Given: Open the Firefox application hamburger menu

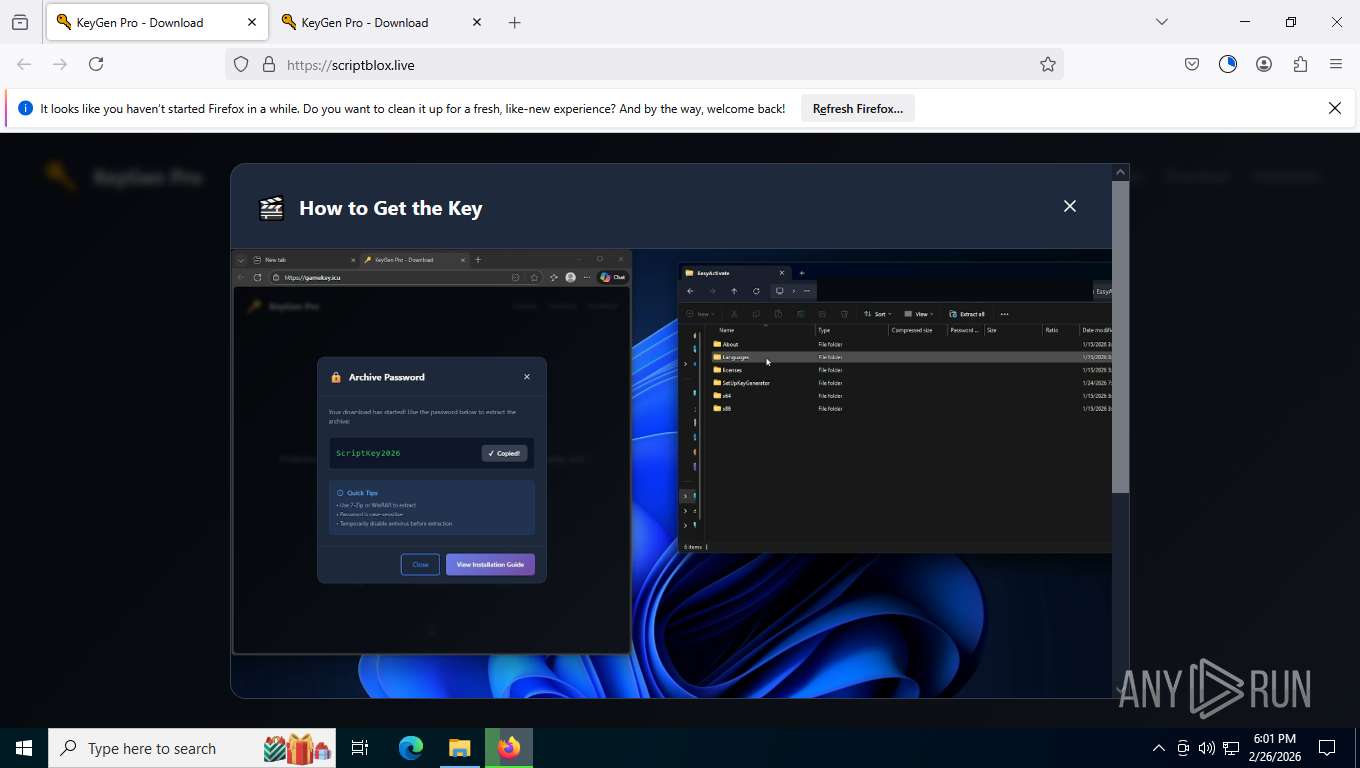Looking at the screenshot, I should 1336,64.
